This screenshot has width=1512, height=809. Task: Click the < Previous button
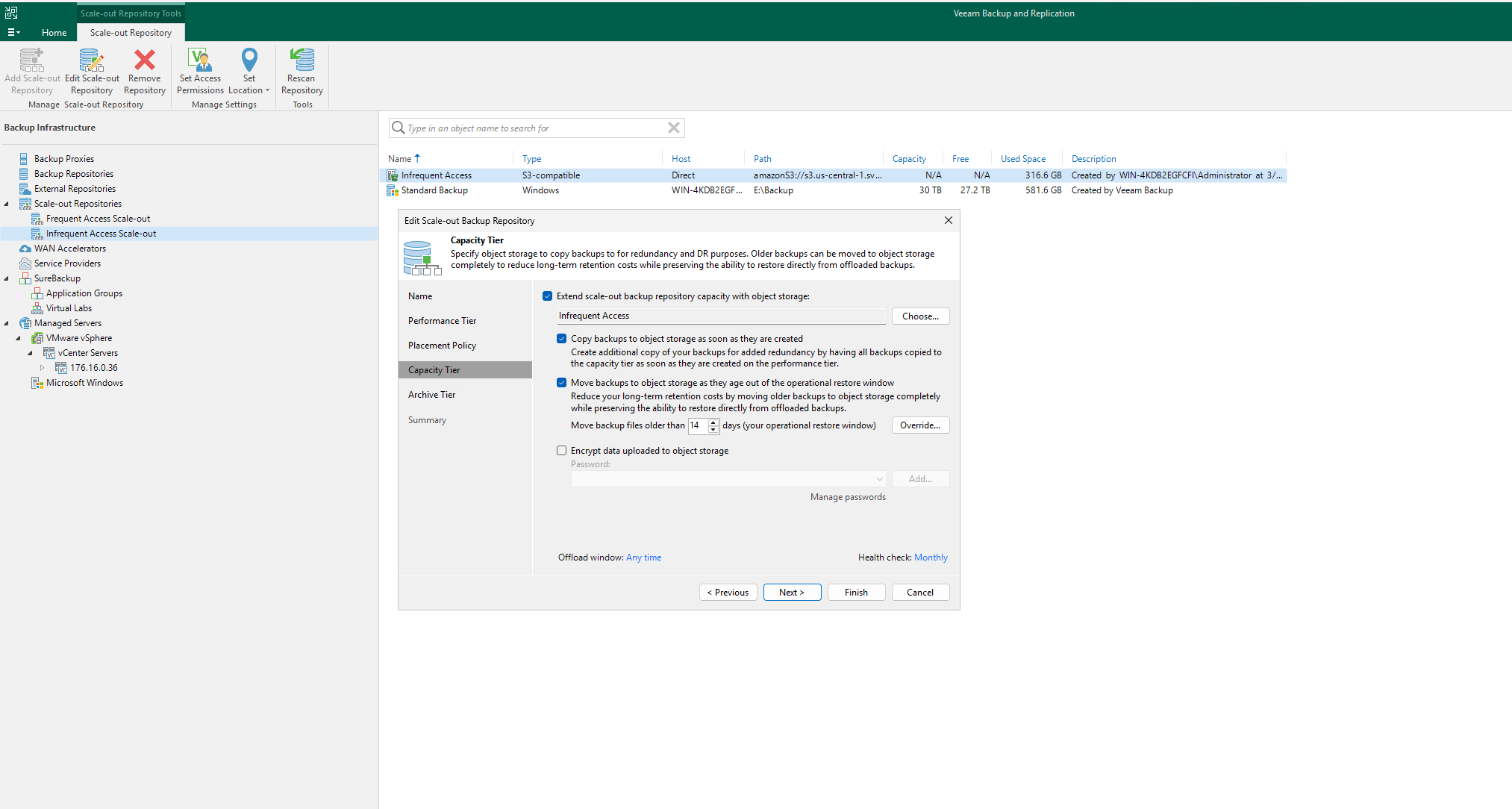point(728,593)
